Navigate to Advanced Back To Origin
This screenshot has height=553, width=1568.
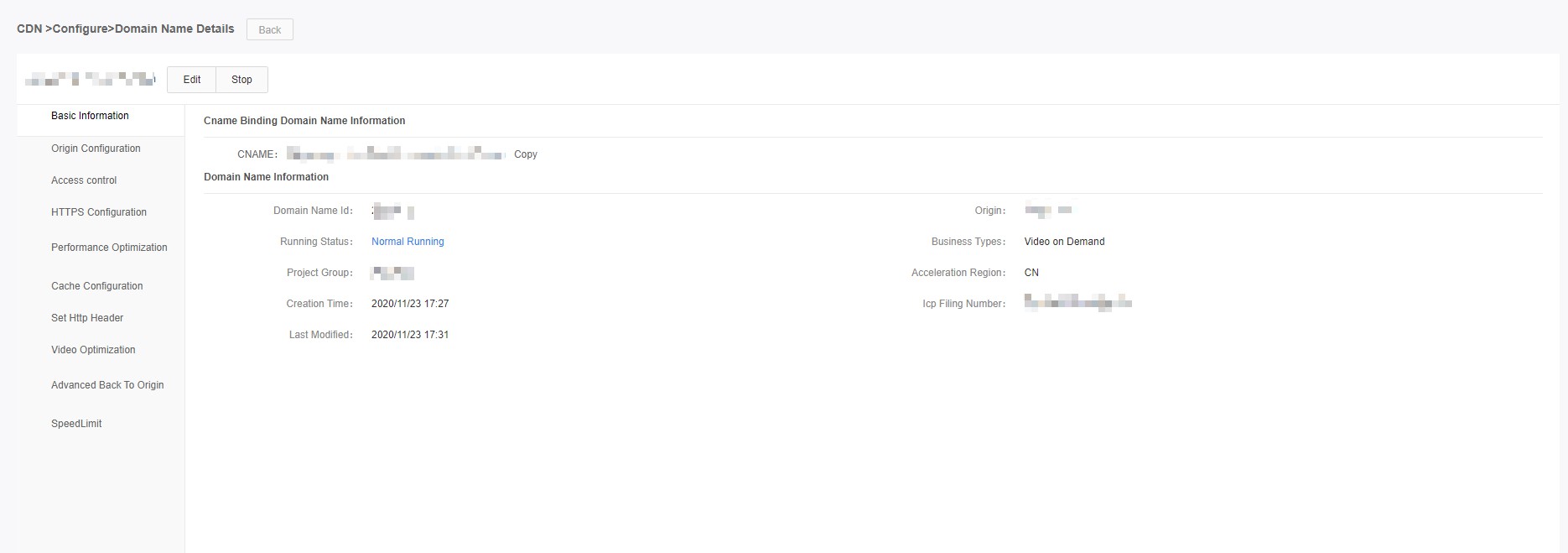107,385
